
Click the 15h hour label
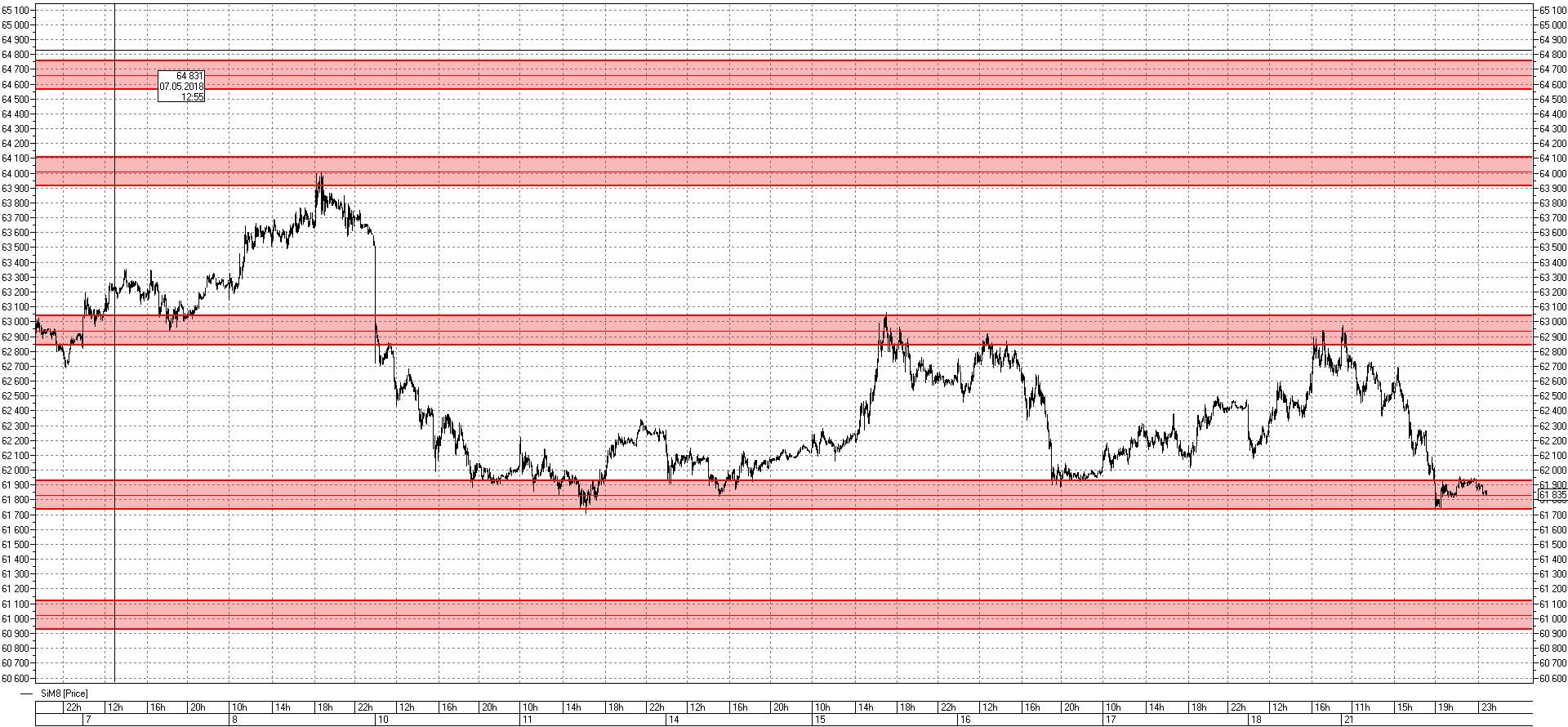[x=1404, y=707]
